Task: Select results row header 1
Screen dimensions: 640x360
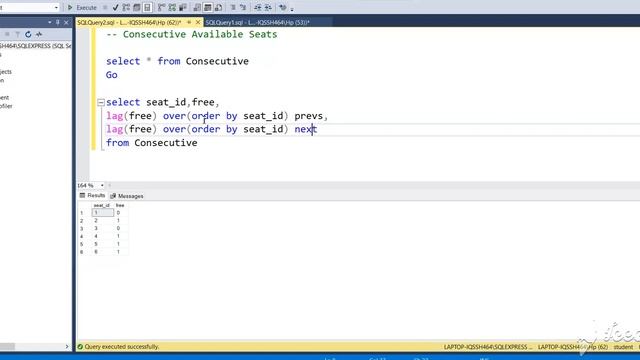Action: point(82,213)
